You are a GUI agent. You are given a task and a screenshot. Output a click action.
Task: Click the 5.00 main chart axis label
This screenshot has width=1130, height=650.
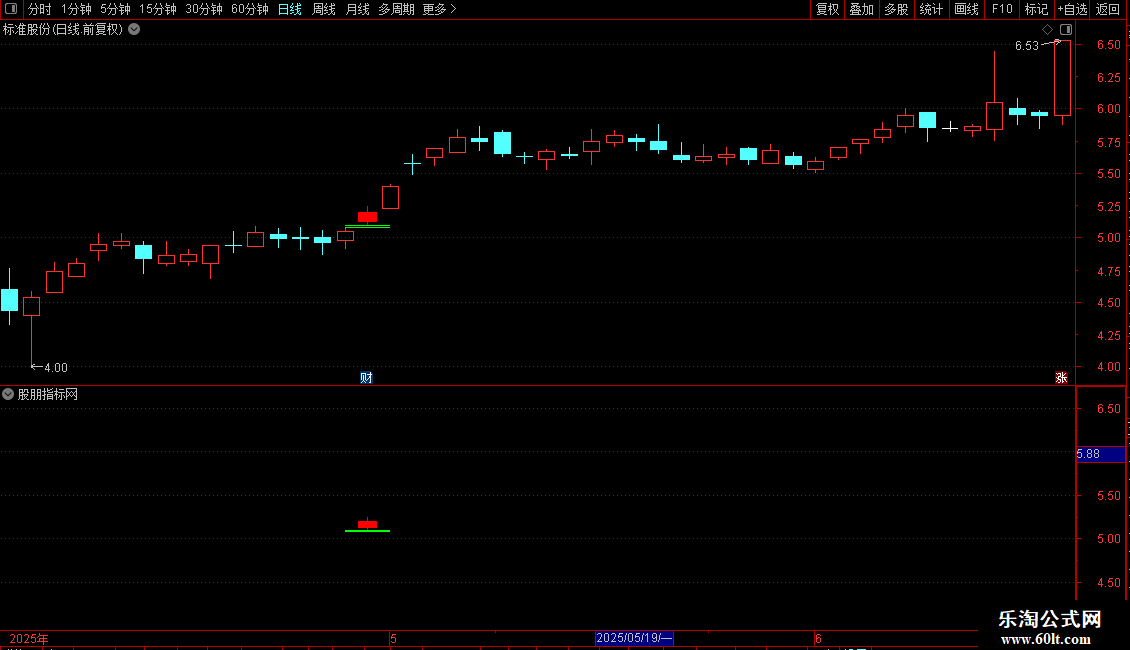pos(1108,238)
